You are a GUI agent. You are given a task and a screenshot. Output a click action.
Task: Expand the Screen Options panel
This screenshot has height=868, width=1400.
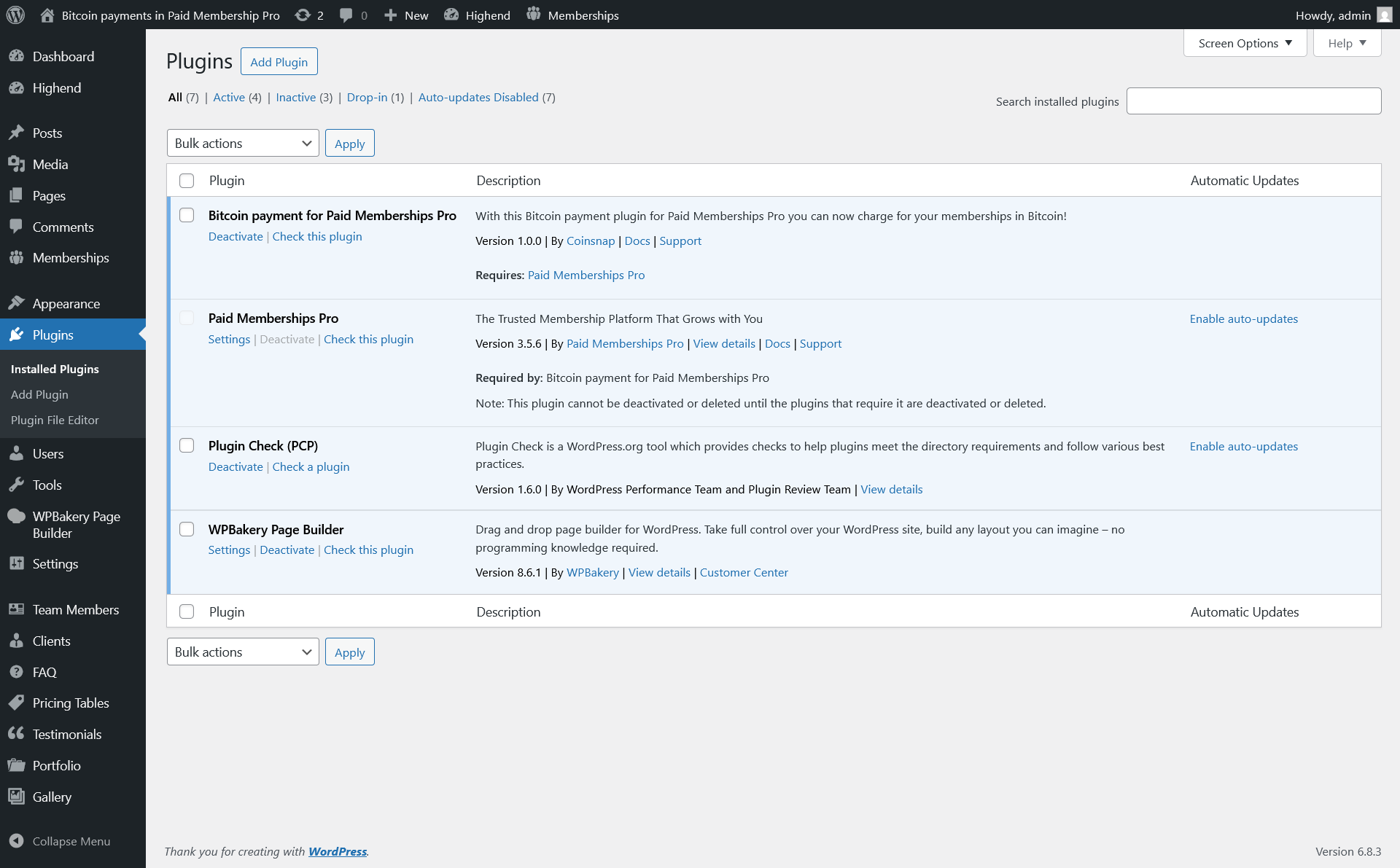(x=1245, y=43)
